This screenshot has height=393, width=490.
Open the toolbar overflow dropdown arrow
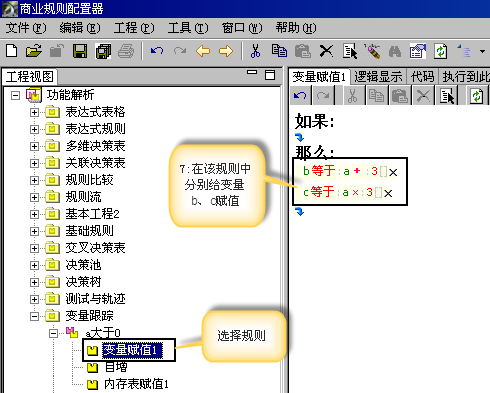point(482,51)
